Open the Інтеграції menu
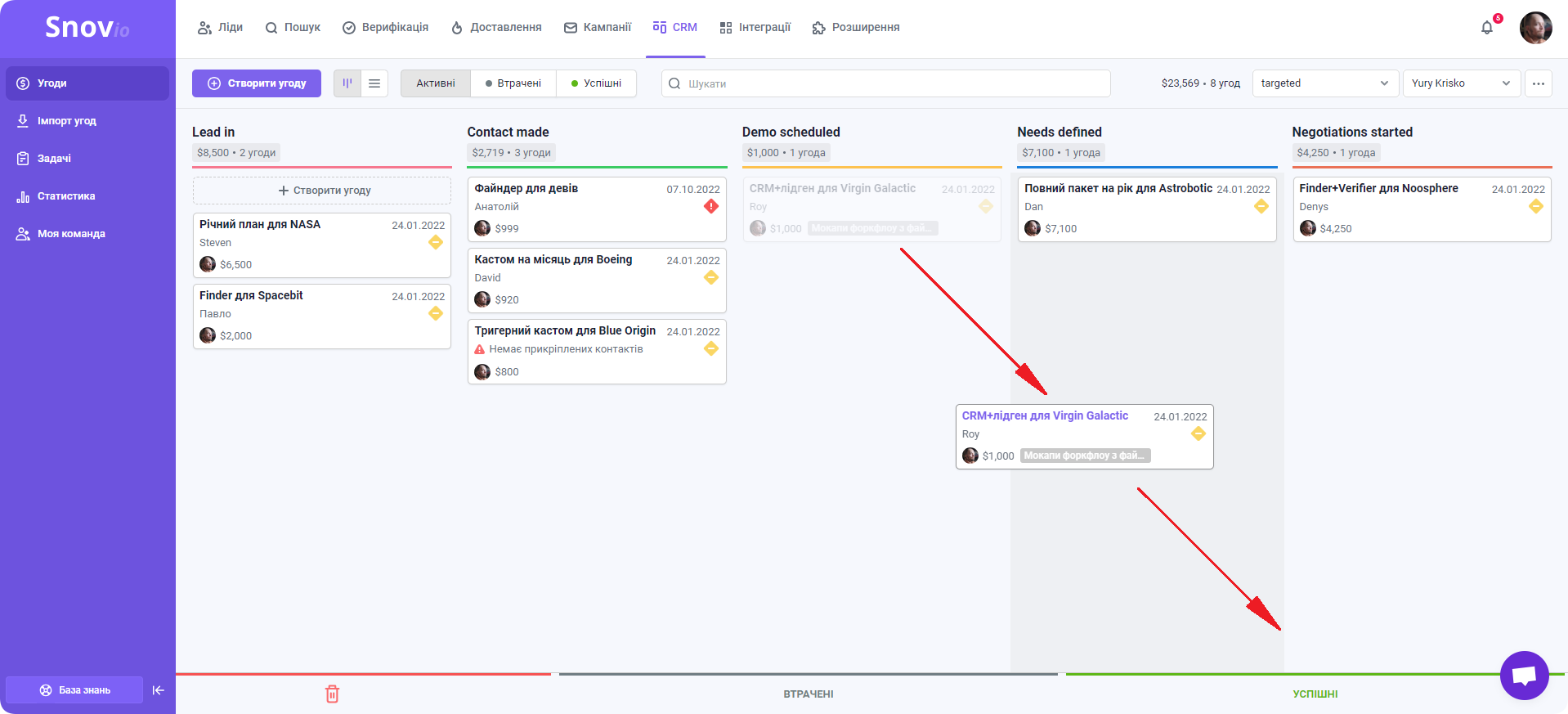The height and width of the screenshot is (714, 1568). coord(755,27)
